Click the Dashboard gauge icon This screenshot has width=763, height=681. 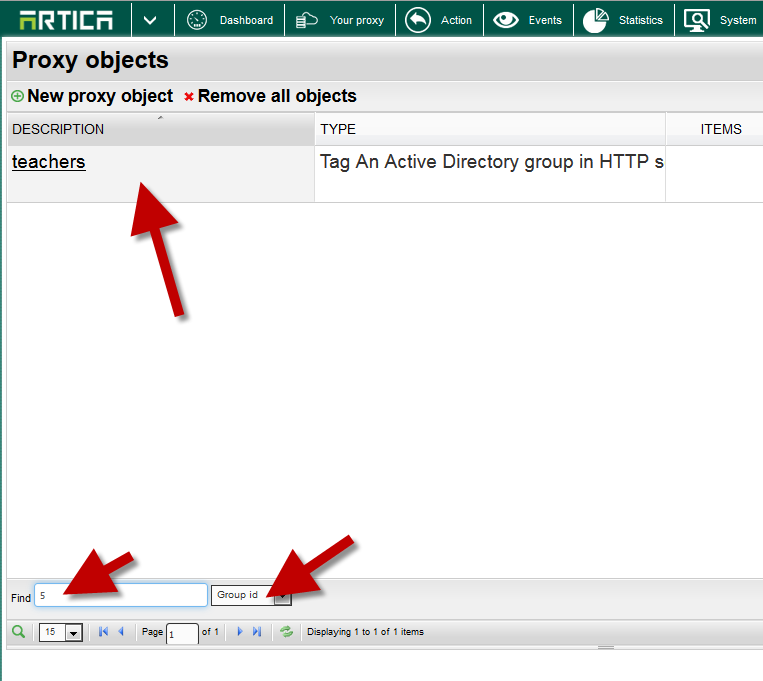(197, 20)
